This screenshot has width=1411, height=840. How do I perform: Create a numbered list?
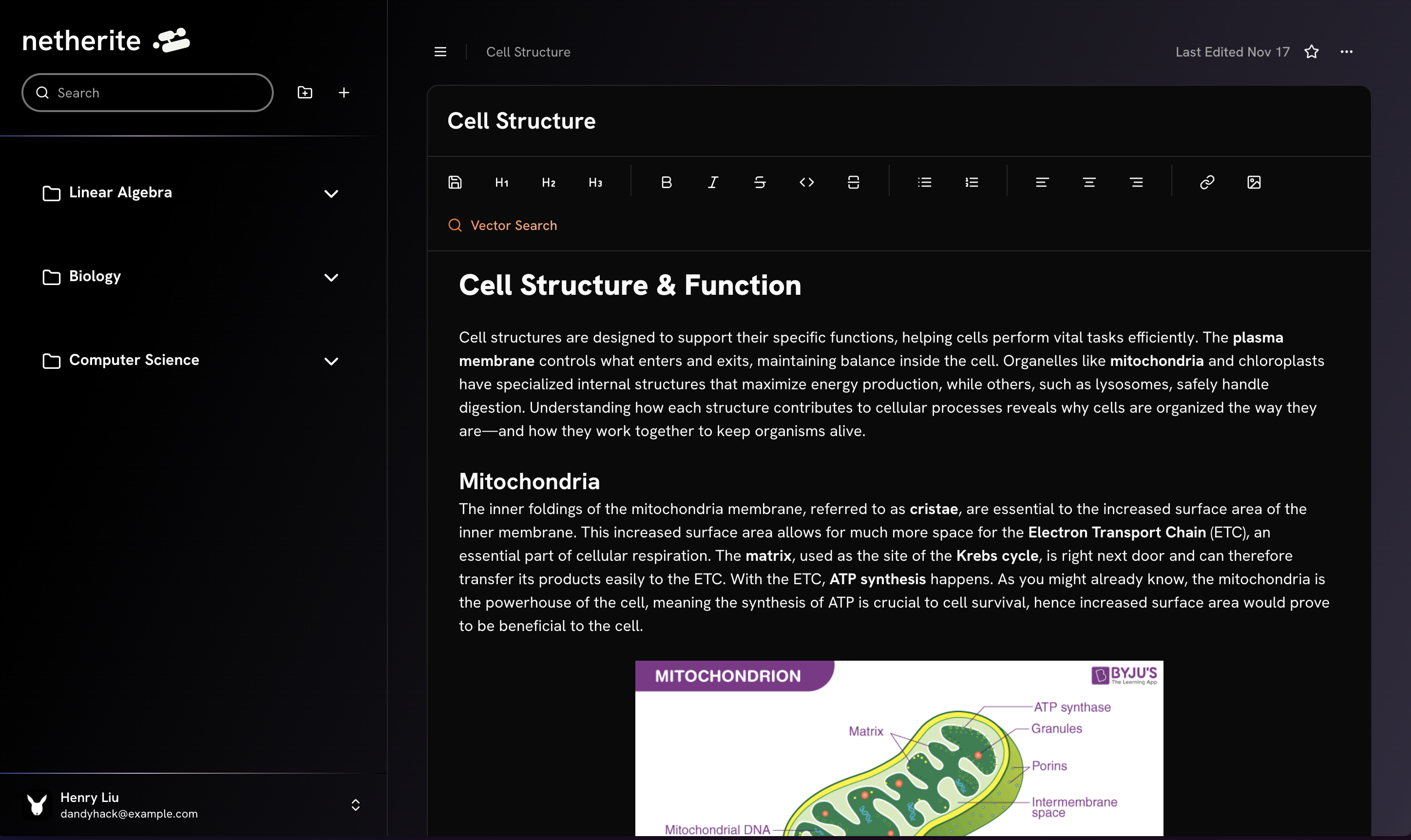[x=971, y=182]
